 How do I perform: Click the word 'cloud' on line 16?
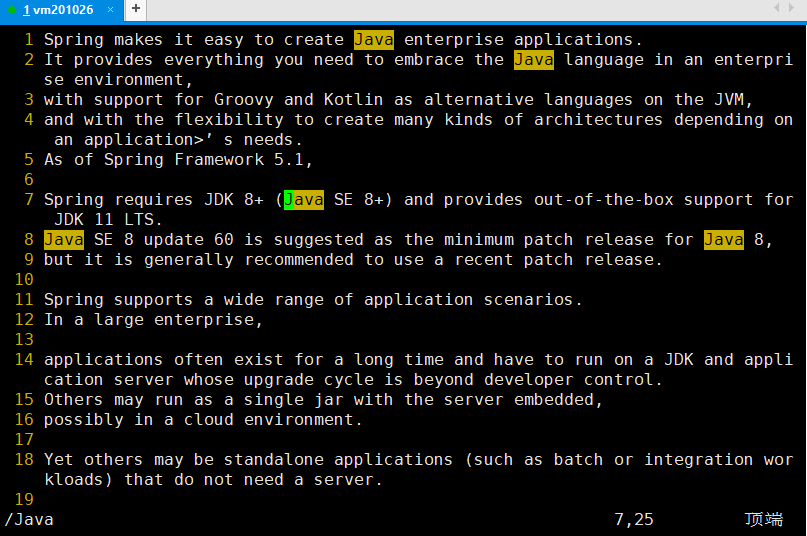(x=208, y=420)
